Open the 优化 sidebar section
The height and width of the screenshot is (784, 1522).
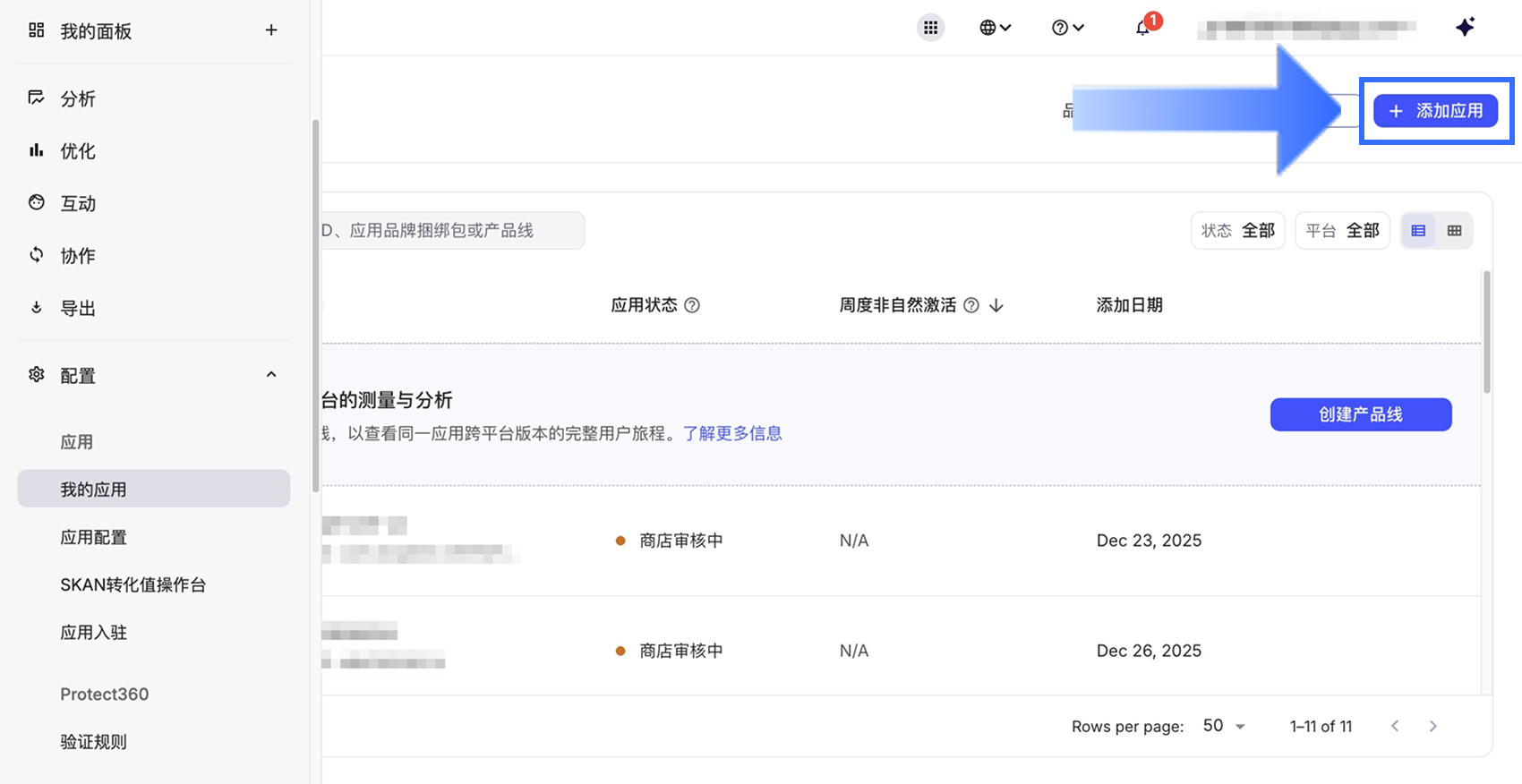point(78,151)
